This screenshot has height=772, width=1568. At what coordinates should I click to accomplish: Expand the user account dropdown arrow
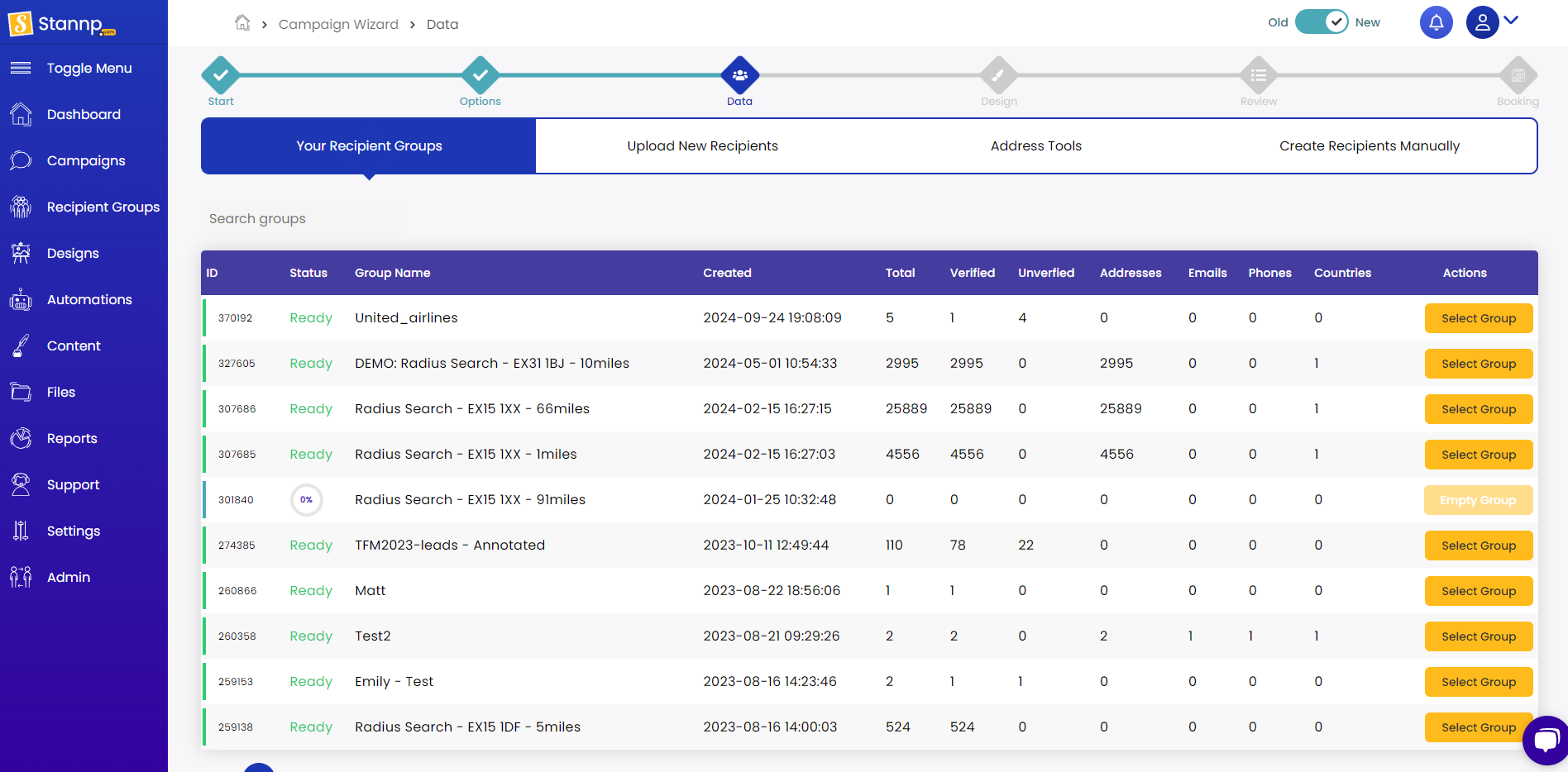click(x=1511, y=21)
